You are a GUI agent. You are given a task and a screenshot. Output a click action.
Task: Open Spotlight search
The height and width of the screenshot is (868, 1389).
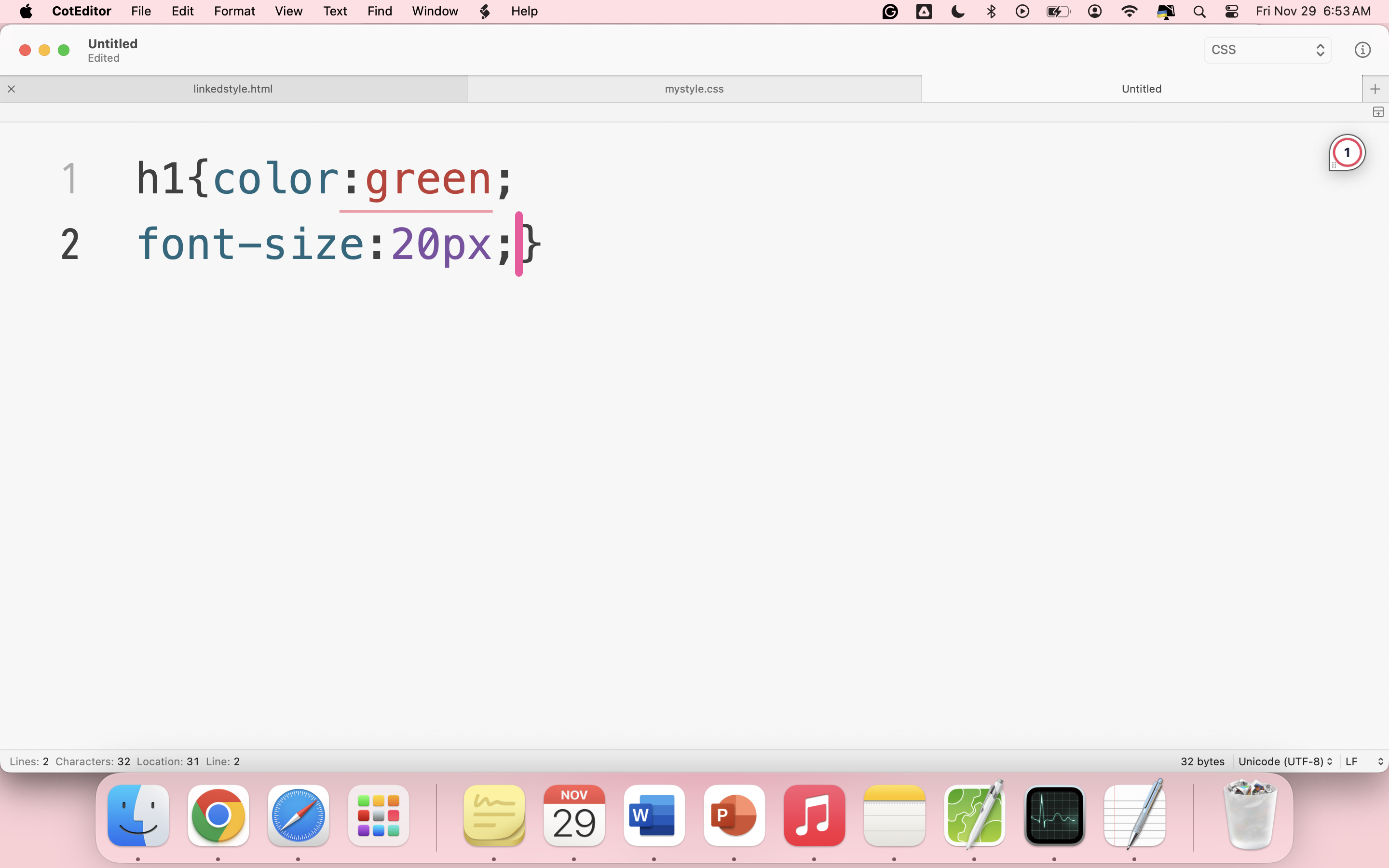(x=1199, y=12)
